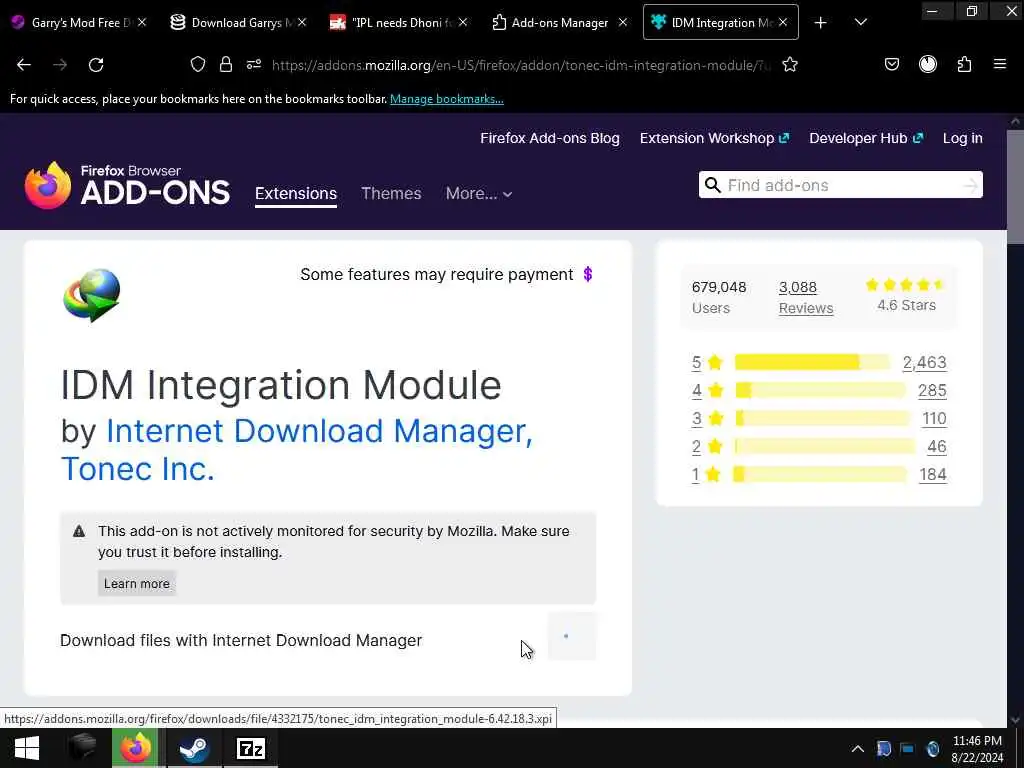Select the Extensions menu item
1024x768 pixels.
click(296, 194)
